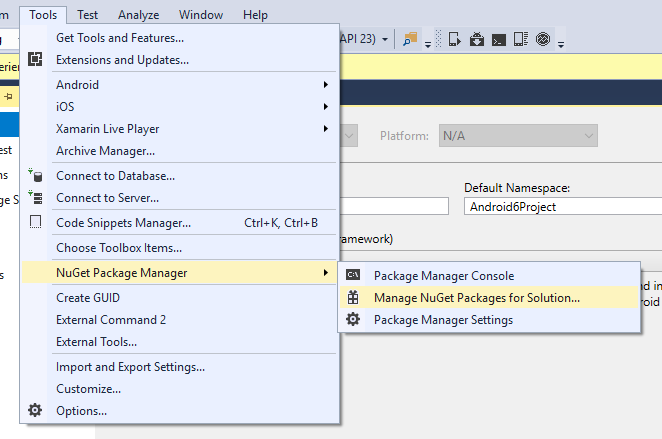Click the find in files toolbar icon

pos(410,39)
